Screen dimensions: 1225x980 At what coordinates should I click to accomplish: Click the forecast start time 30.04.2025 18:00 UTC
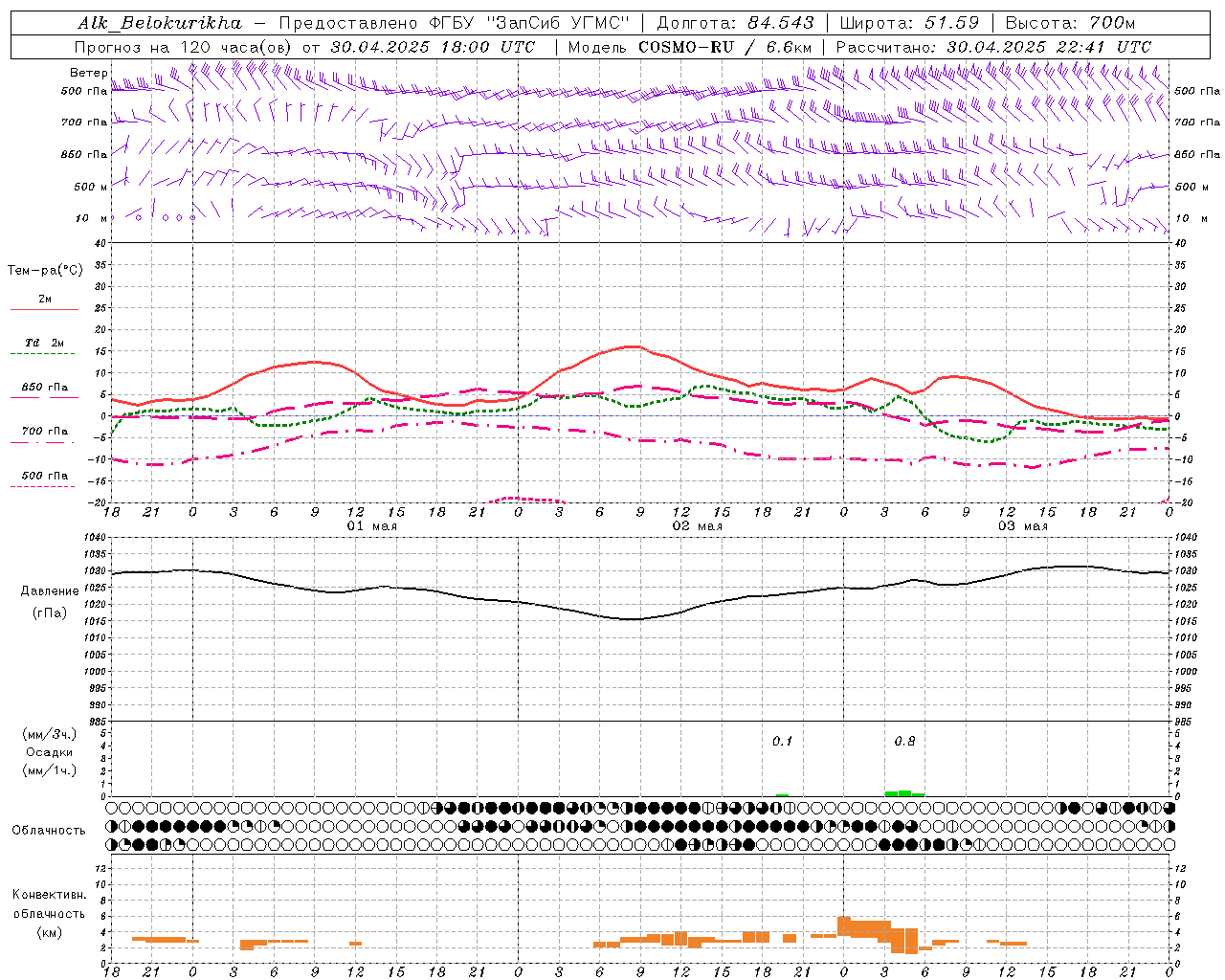click(433, 47)
